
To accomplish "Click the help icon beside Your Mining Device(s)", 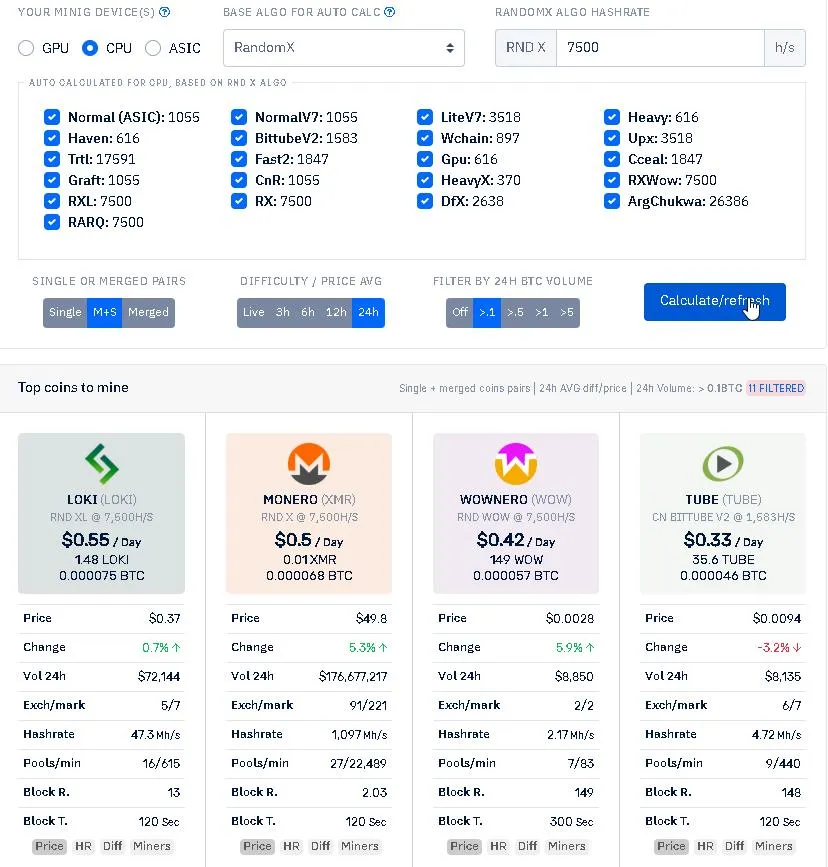I will pos(164,12).
